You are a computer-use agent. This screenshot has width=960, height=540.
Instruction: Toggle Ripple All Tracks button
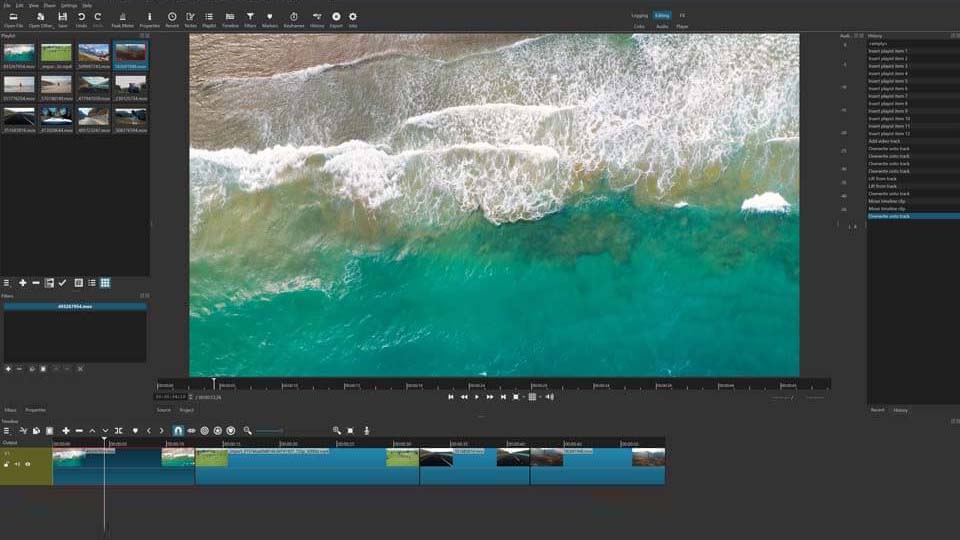[x=217, y=431]
